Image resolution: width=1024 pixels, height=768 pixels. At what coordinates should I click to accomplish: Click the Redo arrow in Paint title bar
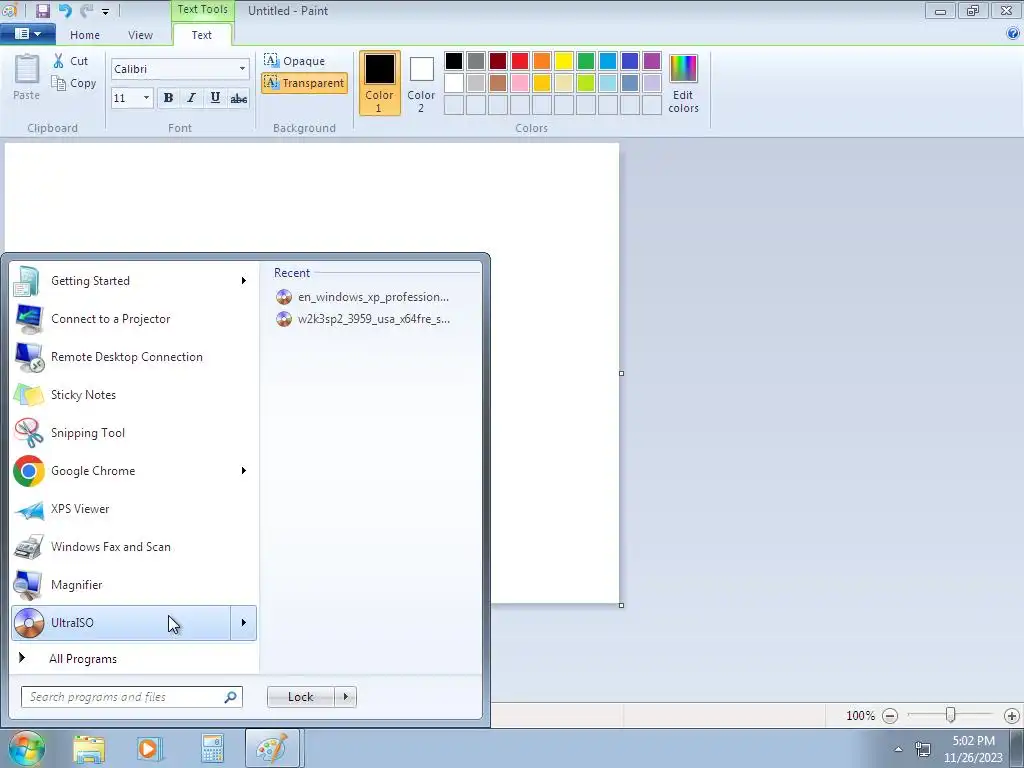click(86, 10)
